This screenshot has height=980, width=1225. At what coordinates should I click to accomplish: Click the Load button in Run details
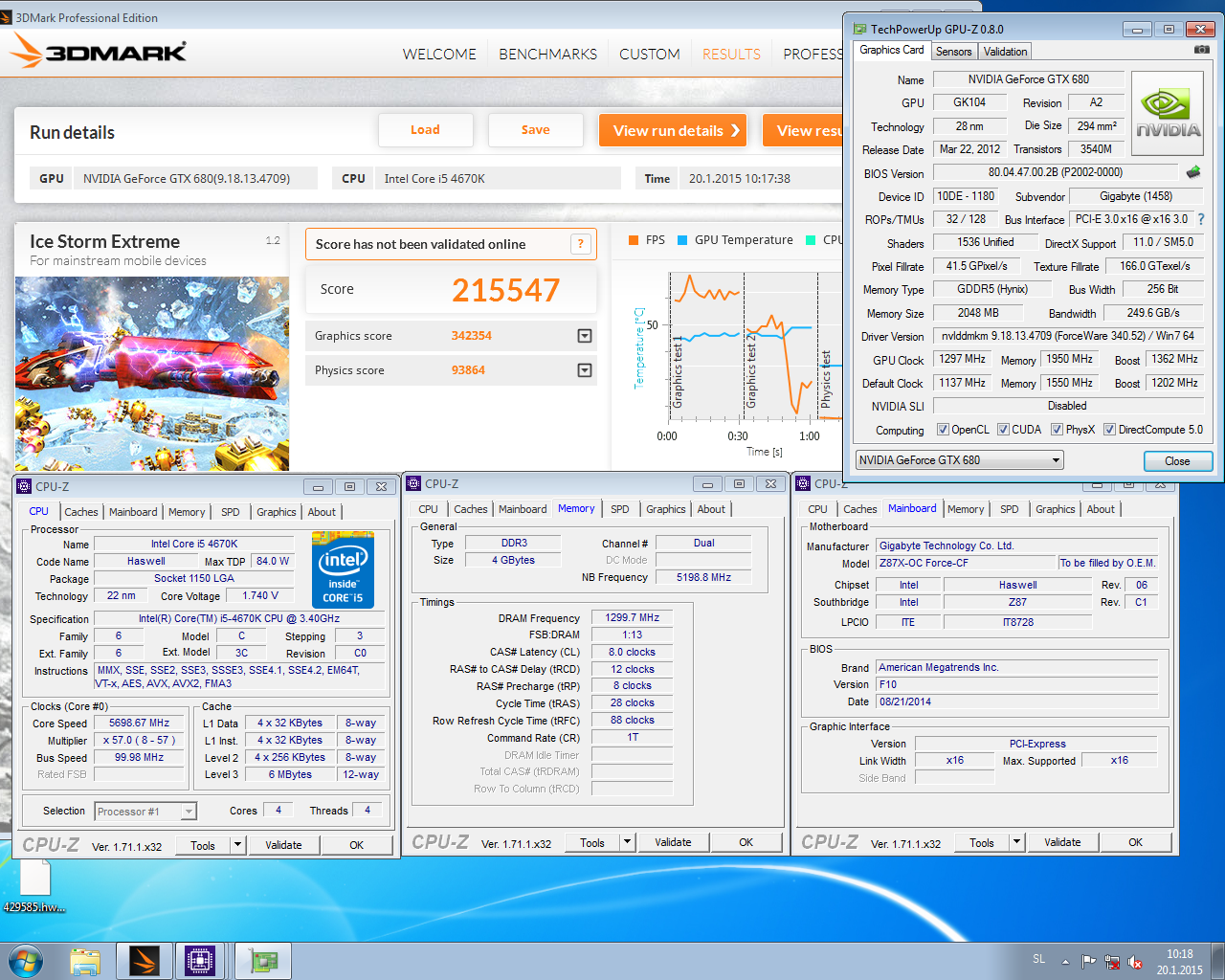pos(426,130)
